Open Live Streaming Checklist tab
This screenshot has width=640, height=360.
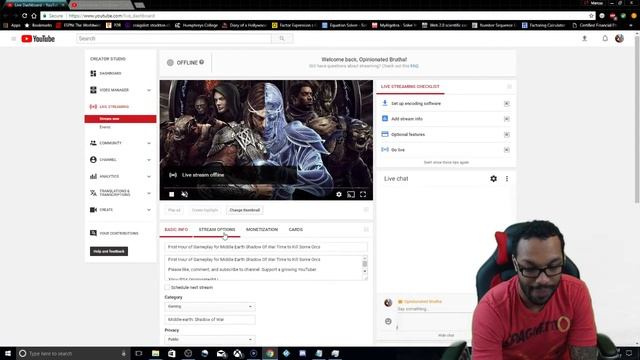point(410,87)
